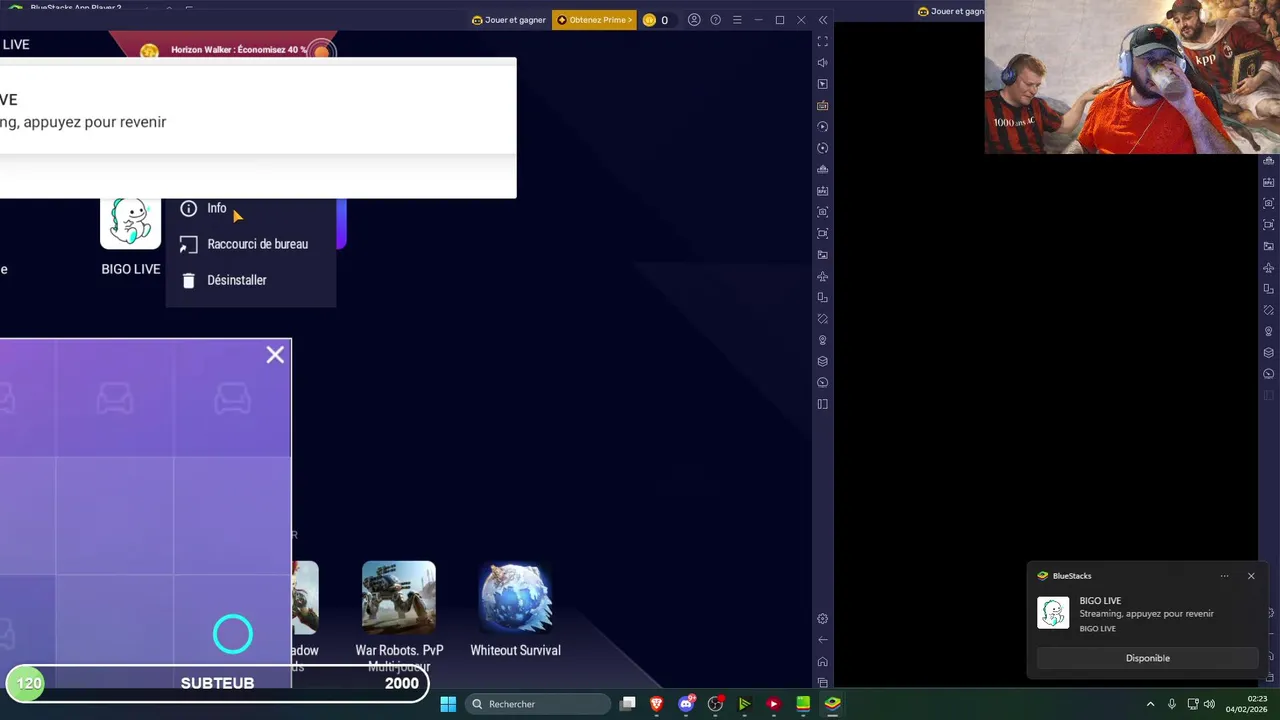Open the red play button app in taskbar
Image resolution: width=1280 pixels, height=720 pixels.
(773, 704)
